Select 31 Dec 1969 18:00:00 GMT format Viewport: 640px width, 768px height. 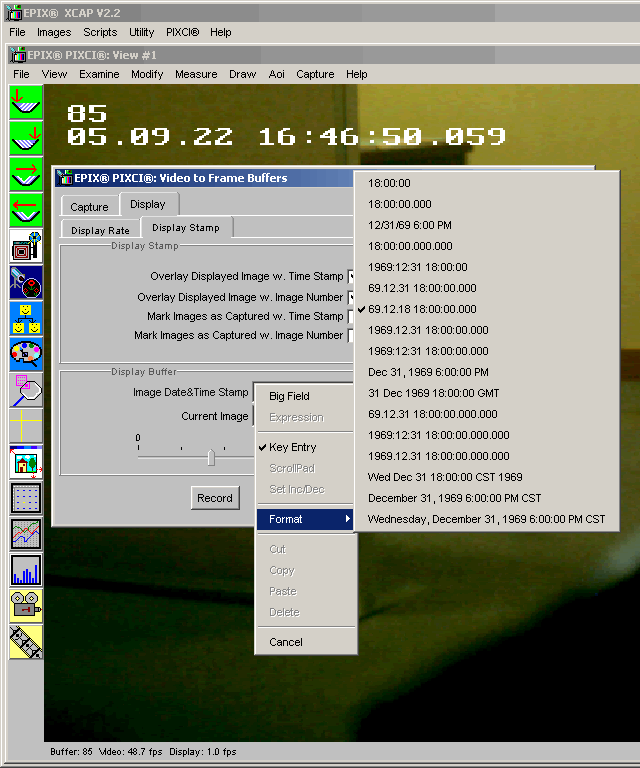pos(487,393)
